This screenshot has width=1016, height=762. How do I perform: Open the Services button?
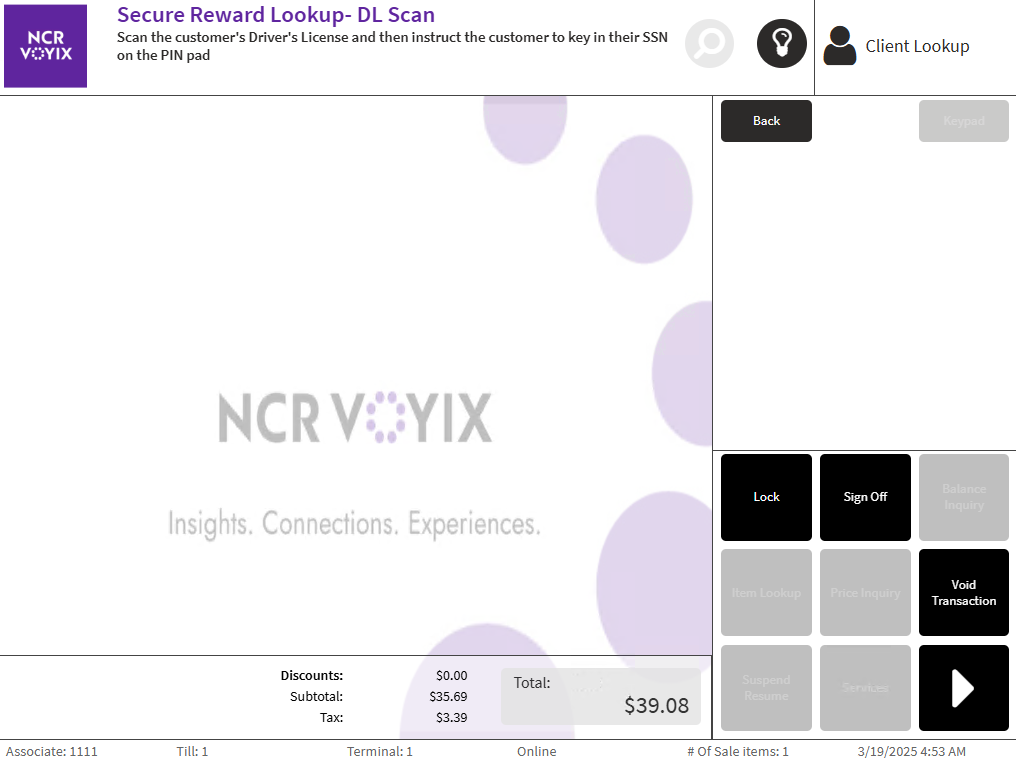point(865,687)
